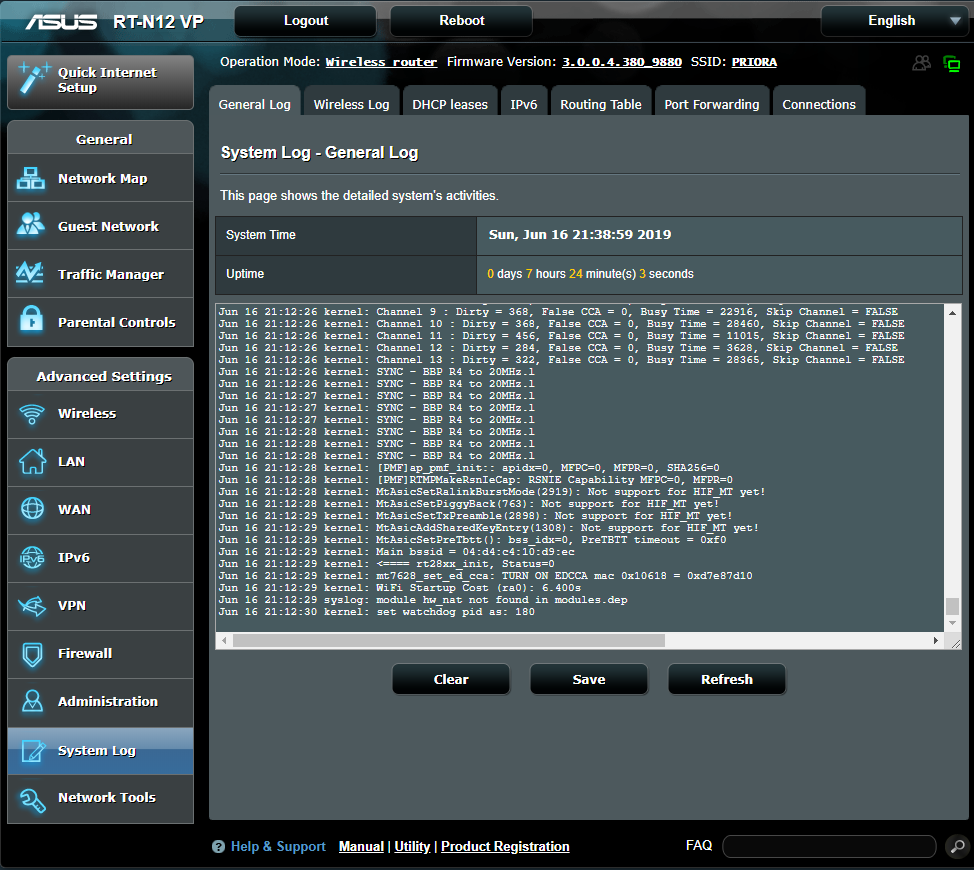The image size is (974, 870).
Task: Click the Network Map icon
Action: pyautogui.click(x=31, y=178)
